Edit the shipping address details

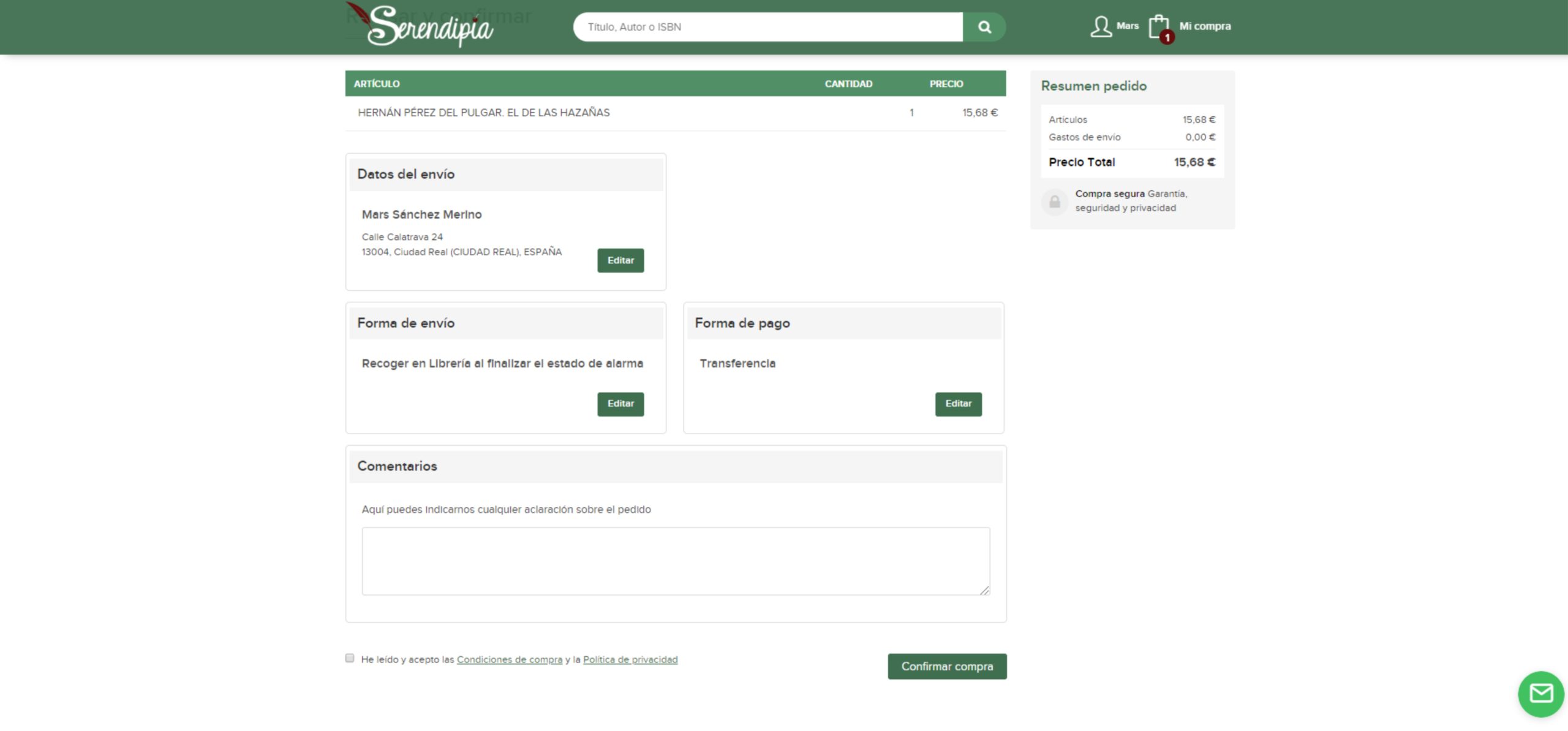coord(620,260)
